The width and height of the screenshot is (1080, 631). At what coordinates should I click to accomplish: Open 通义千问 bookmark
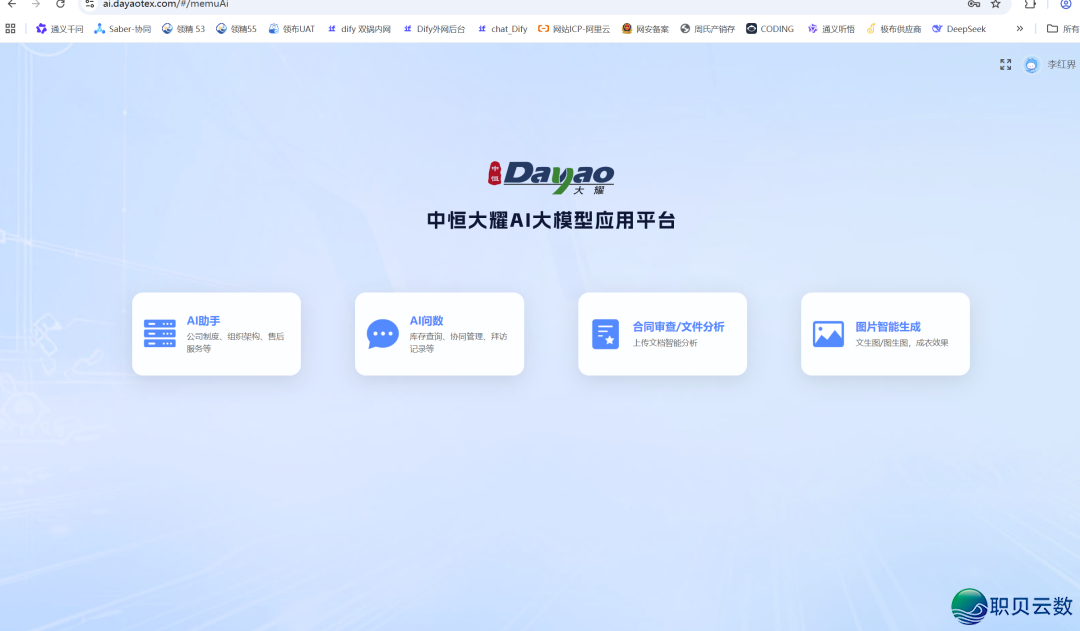[59, 29]
